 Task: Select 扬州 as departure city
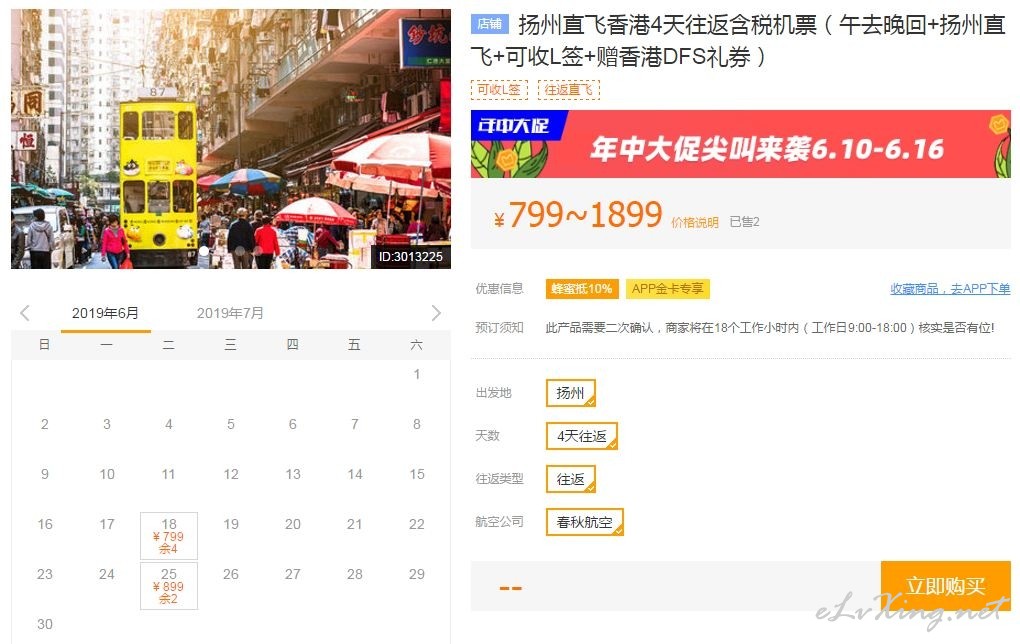pos(570,393)
